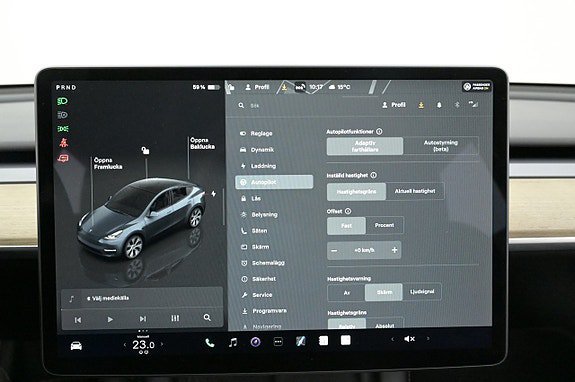Select Absolut speed limit option
The width and height of the screenshot is (575, 382).
click(x=384, y=325)
